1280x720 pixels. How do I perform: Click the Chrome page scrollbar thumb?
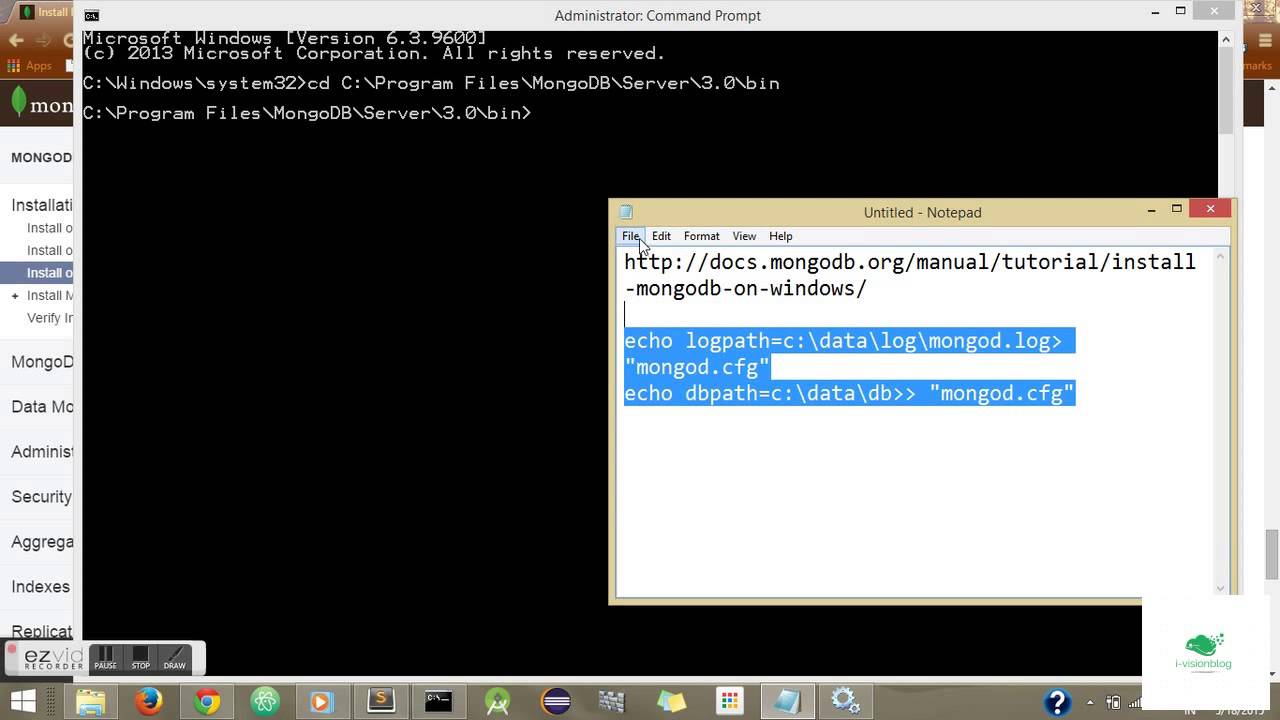(x=1272, y=554)
